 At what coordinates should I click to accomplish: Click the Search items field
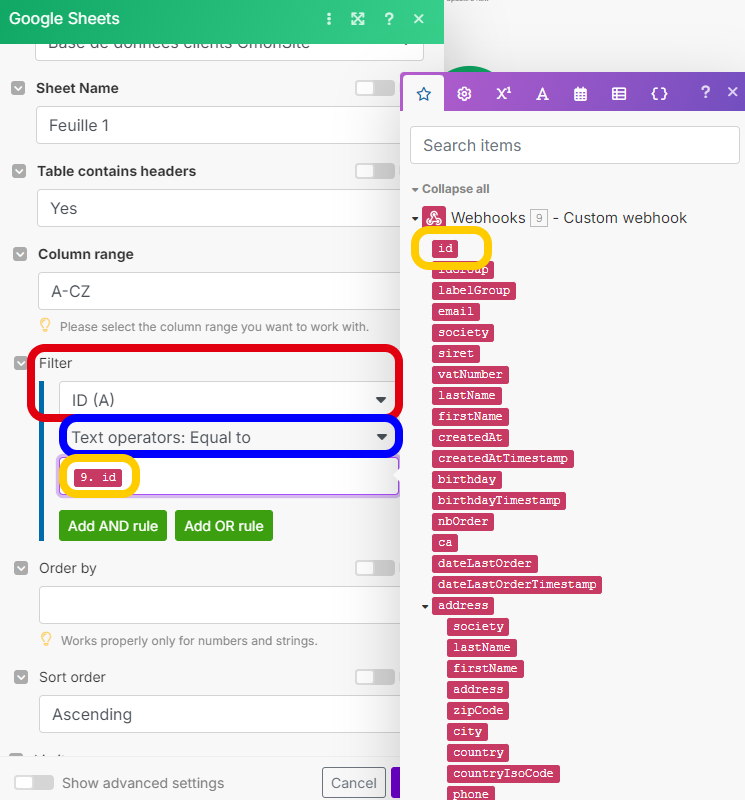574,145
